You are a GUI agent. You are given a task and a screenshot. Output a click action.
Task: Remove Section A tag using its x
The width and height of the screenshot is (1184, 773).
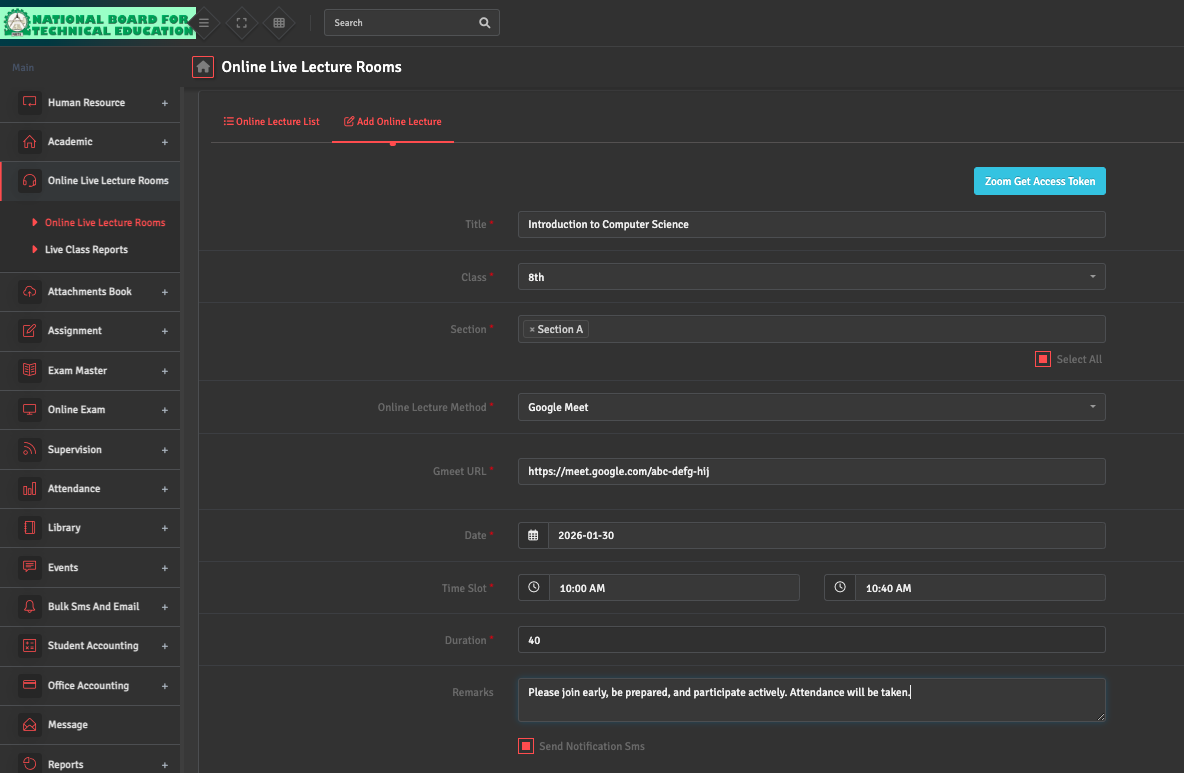point(532,330)
